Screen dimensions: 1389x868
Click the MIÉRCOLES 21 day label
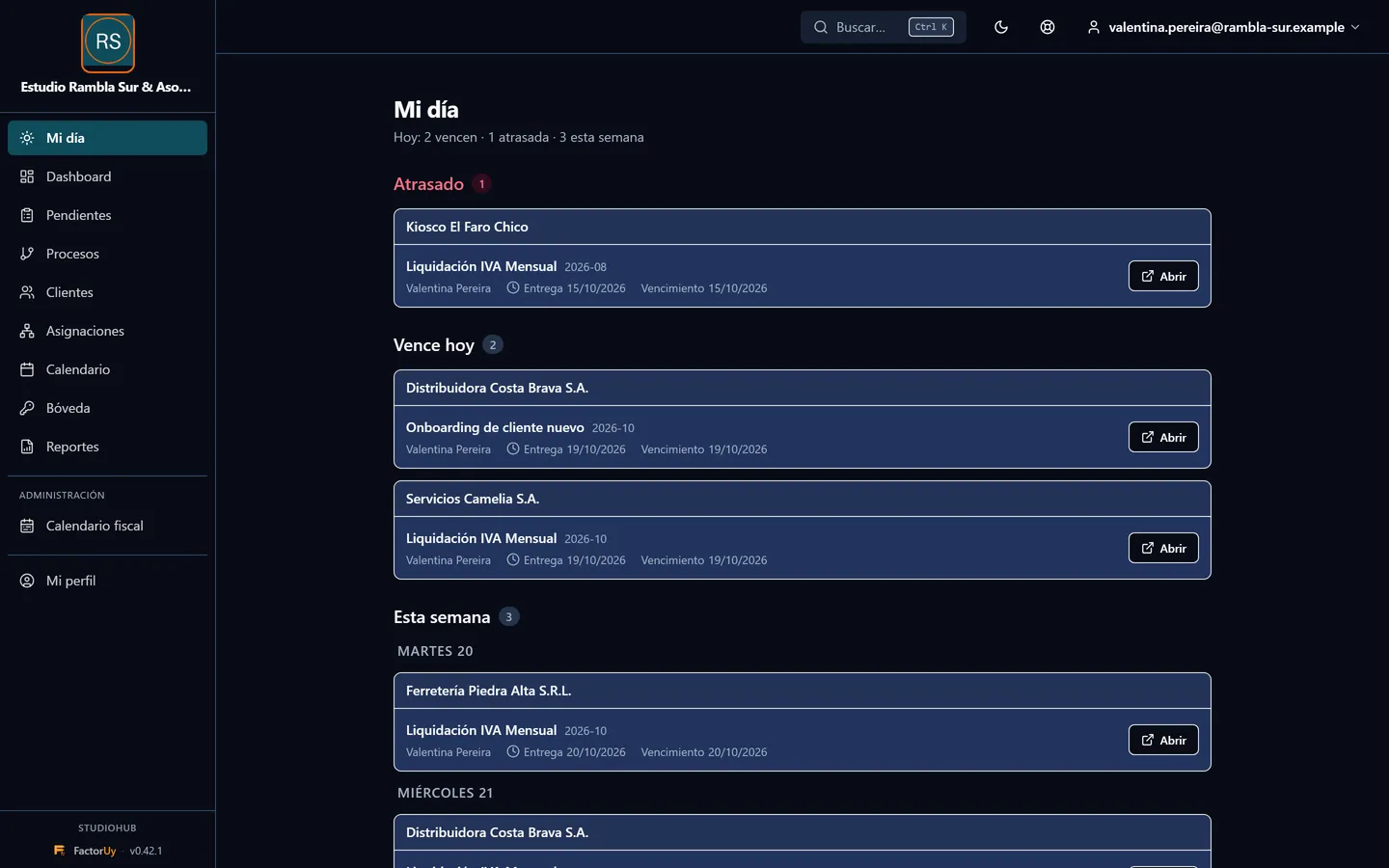point(445,793)
